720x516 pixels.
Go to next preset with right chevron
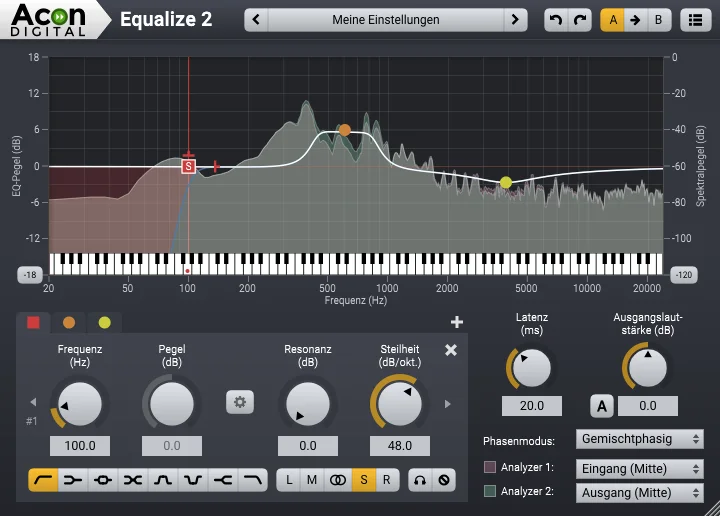(x=515, y=20)
